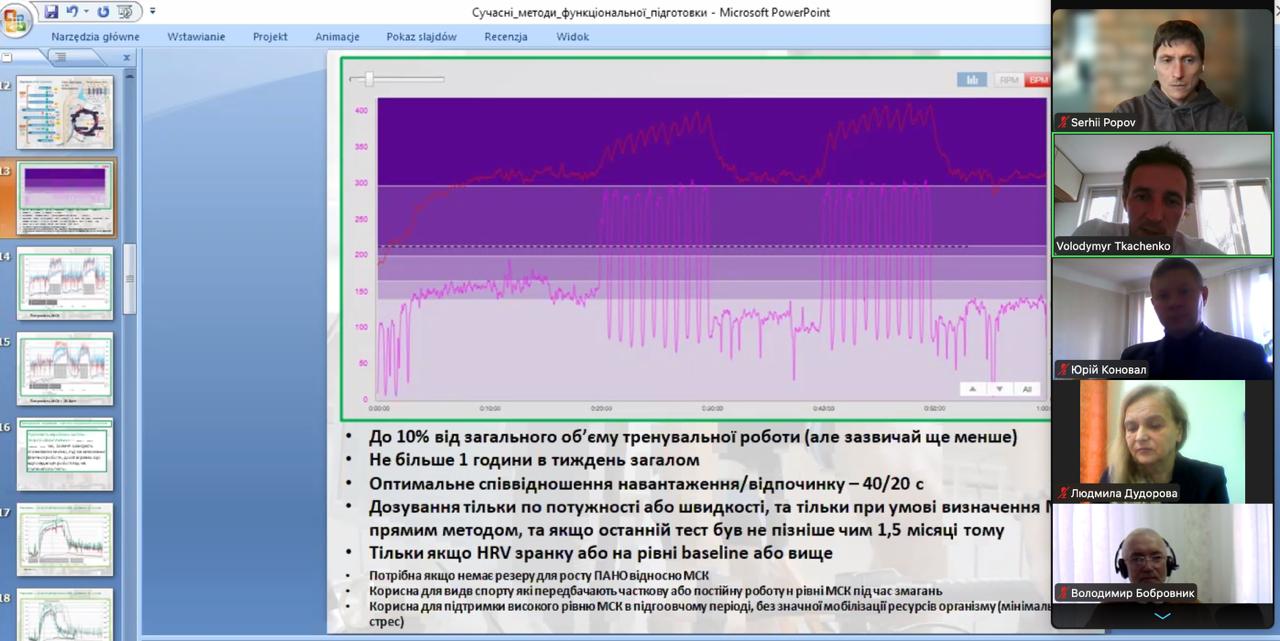Image resolution: width=1280 pixels, height=641 pixels.
Task: Save the presentation with the floppy disk icon
Action: pos(51,12)
